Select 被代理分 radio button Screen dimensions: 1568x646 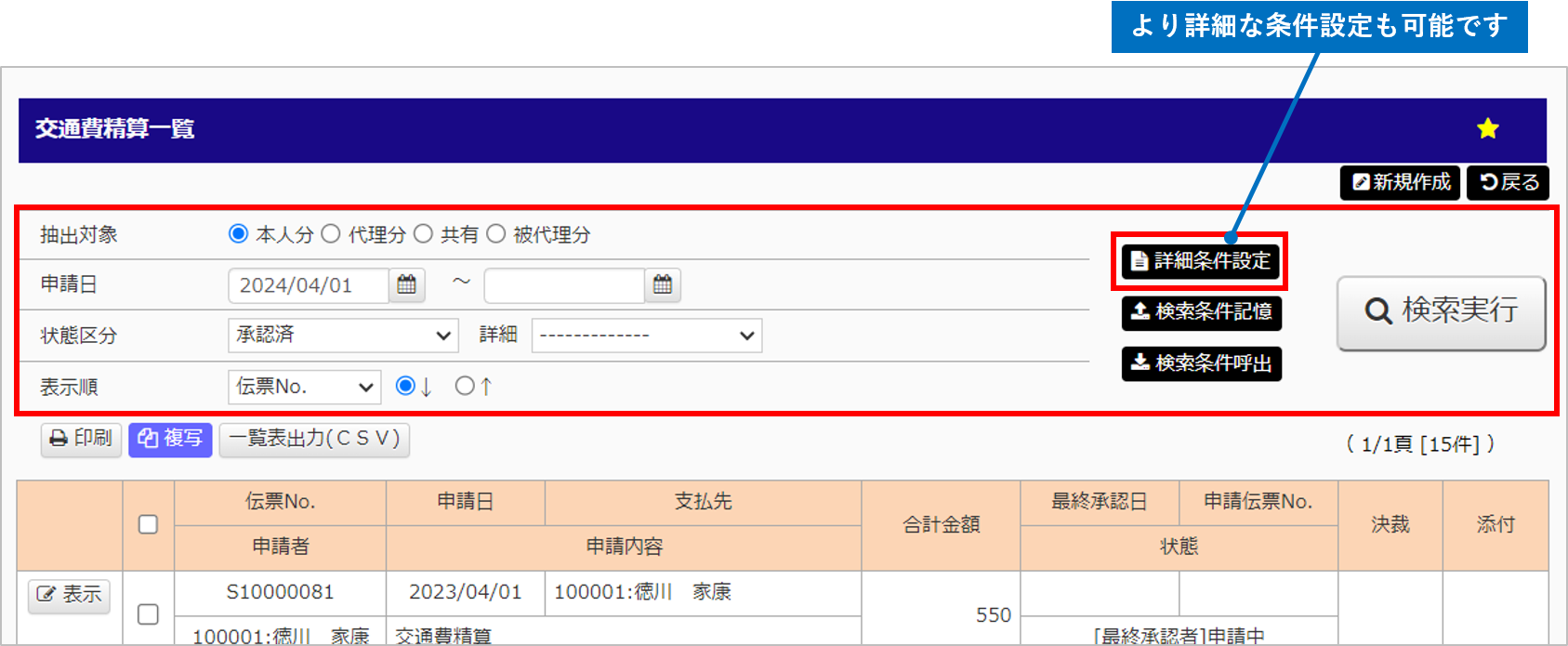pyautogui.click(x=496, y=234)
